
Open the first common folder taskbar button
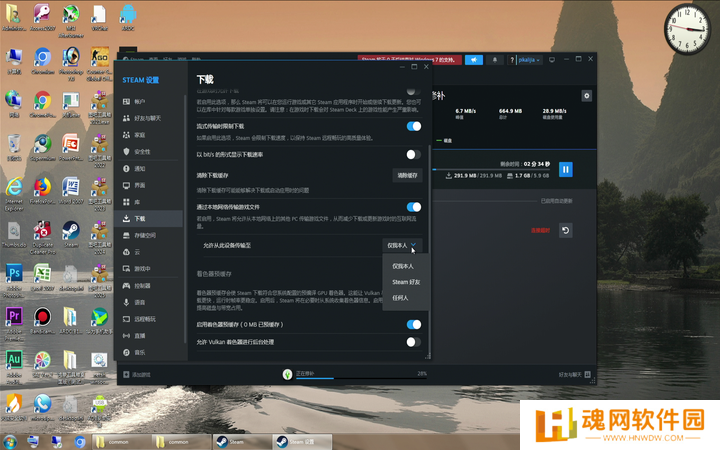pyautogui.click(x=122, y=442)
